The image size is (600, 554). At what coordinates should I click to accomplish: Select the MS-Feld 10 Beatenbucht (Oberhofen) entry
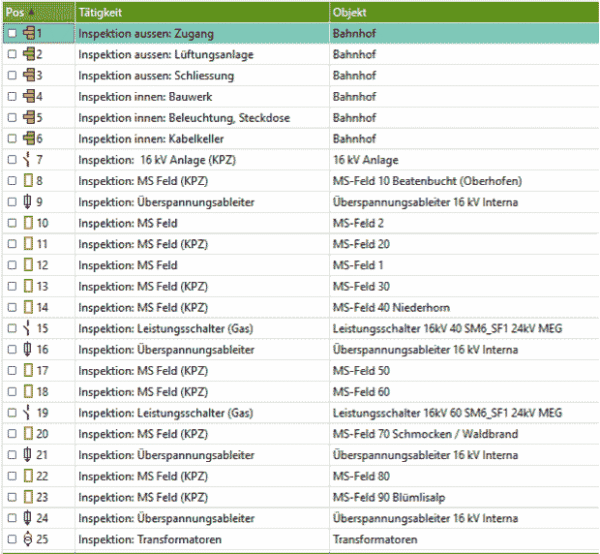427,181
